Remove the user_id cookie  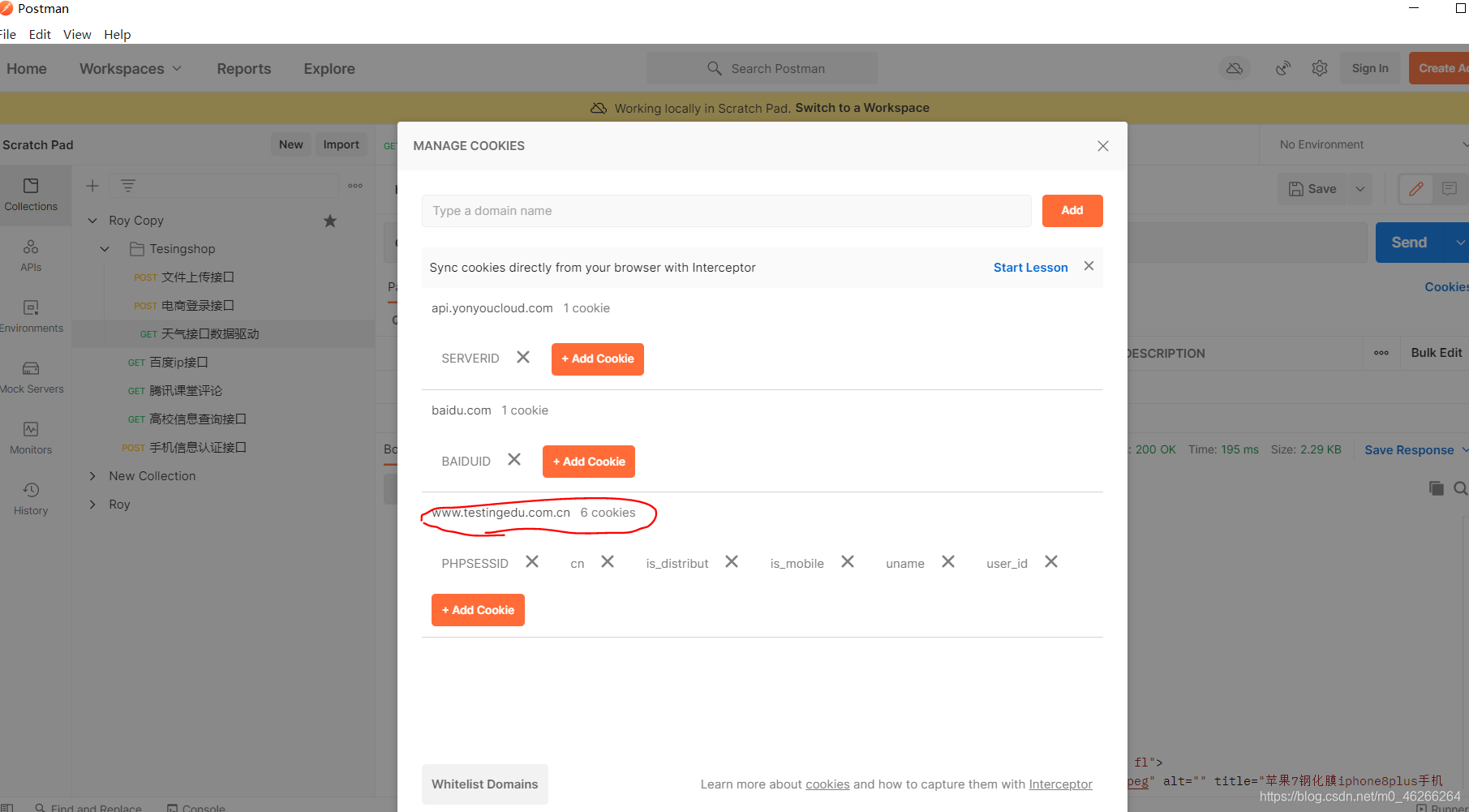[1051, 562]
